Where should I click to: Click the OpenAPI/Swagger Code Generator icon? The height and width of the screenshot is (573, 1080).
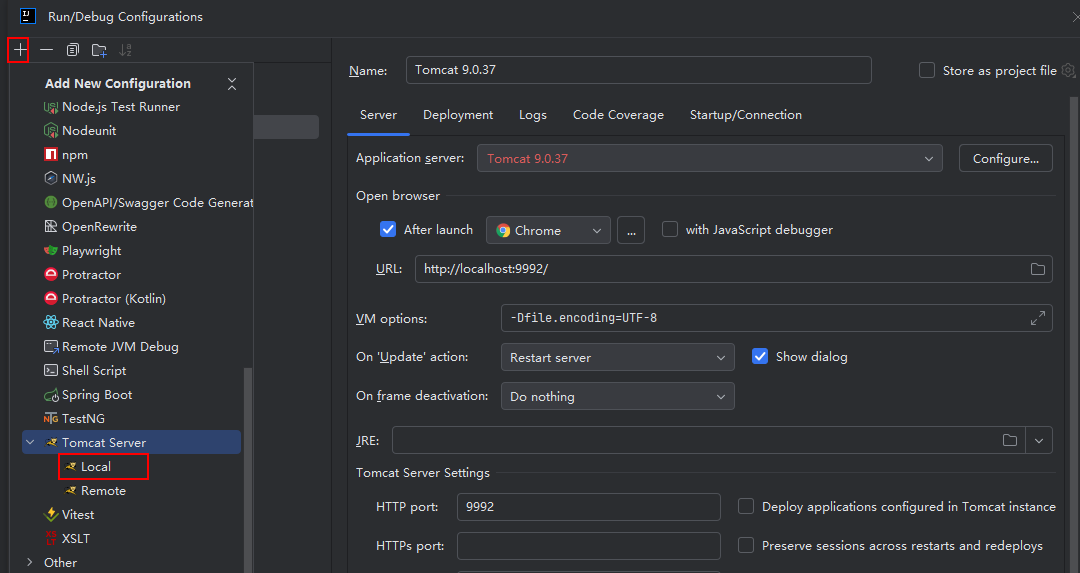51,202
